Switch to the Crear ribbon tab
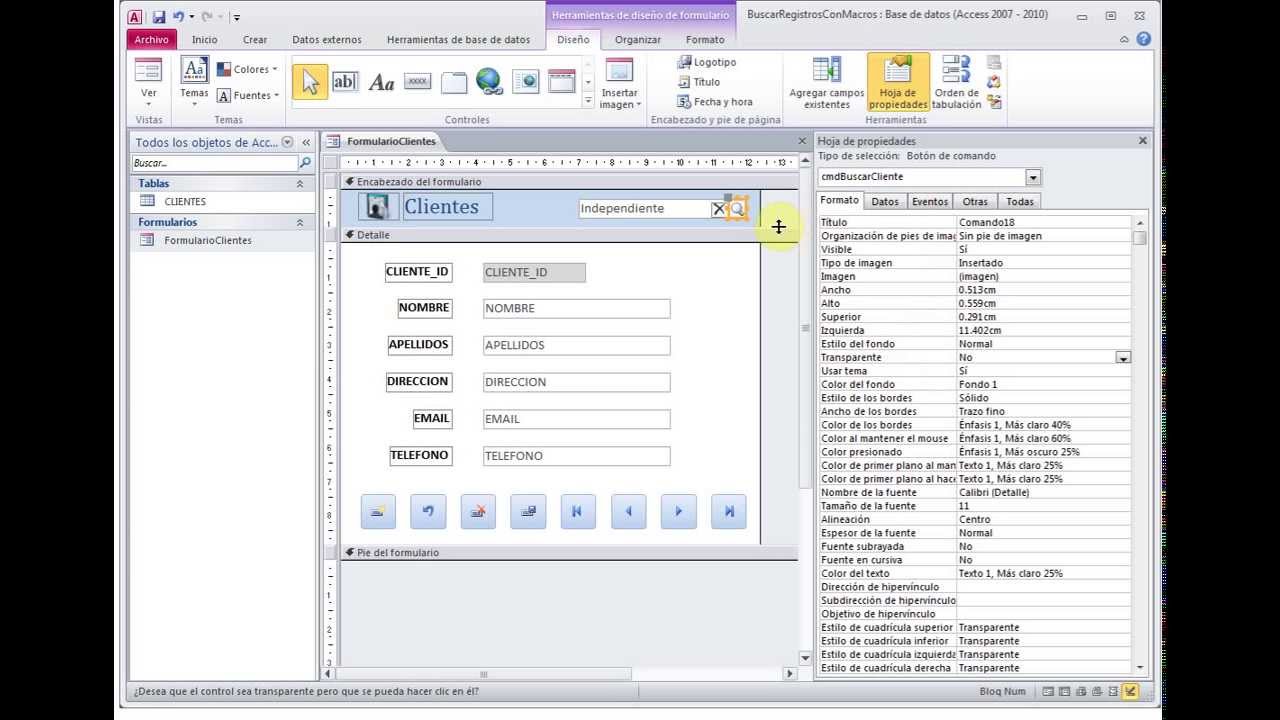The image size is (1280, 720). click(x=255, y=40)
